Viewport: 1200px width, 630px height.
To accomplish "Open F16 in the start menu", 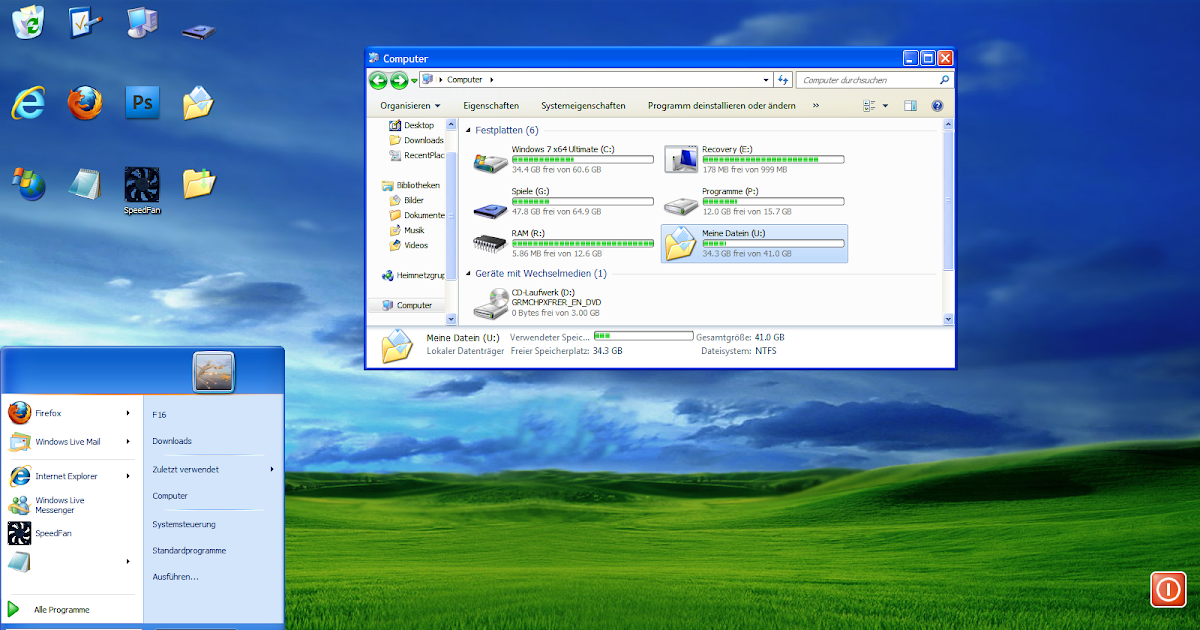I will coord(159,413).
